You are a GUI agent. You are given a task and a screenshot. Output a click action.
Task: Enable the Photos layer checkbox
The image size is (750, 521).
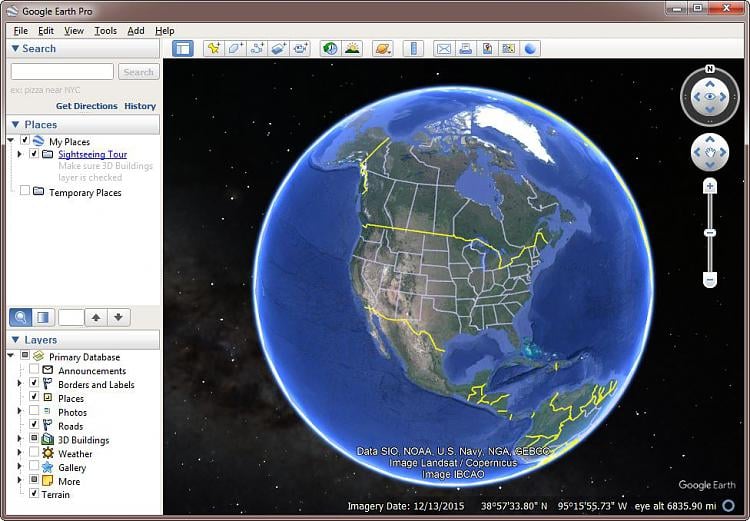pos(34,410)
